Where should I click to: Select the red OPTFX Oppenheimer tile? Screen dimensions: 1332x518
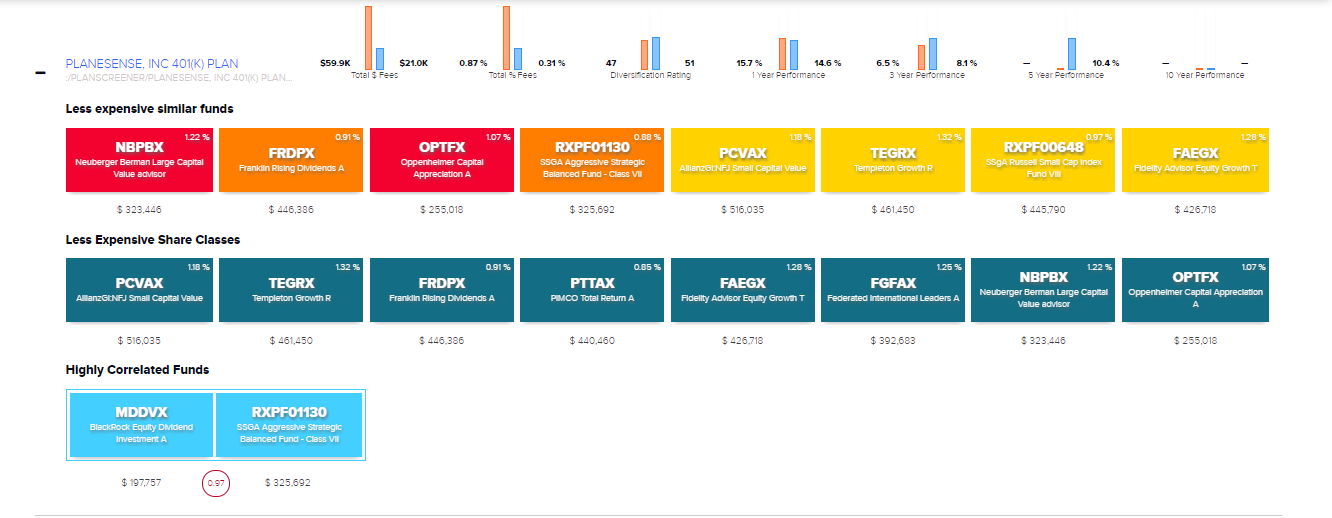441,160
